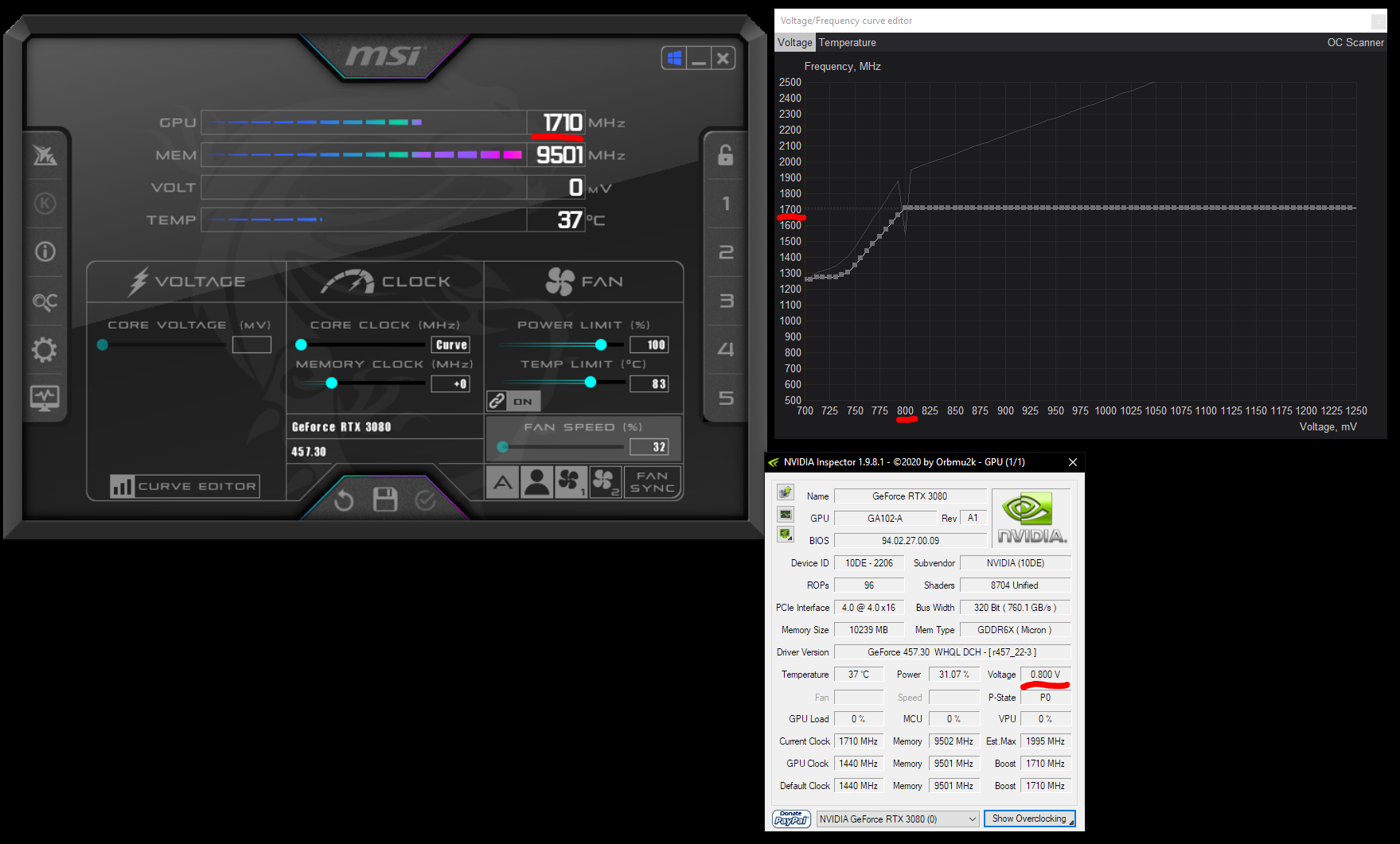Image resolution: width=1400 pixels, height=844 pixels.
Task: Launch the OC Scanner sidebar icon
Action: (x=45, y=301)
